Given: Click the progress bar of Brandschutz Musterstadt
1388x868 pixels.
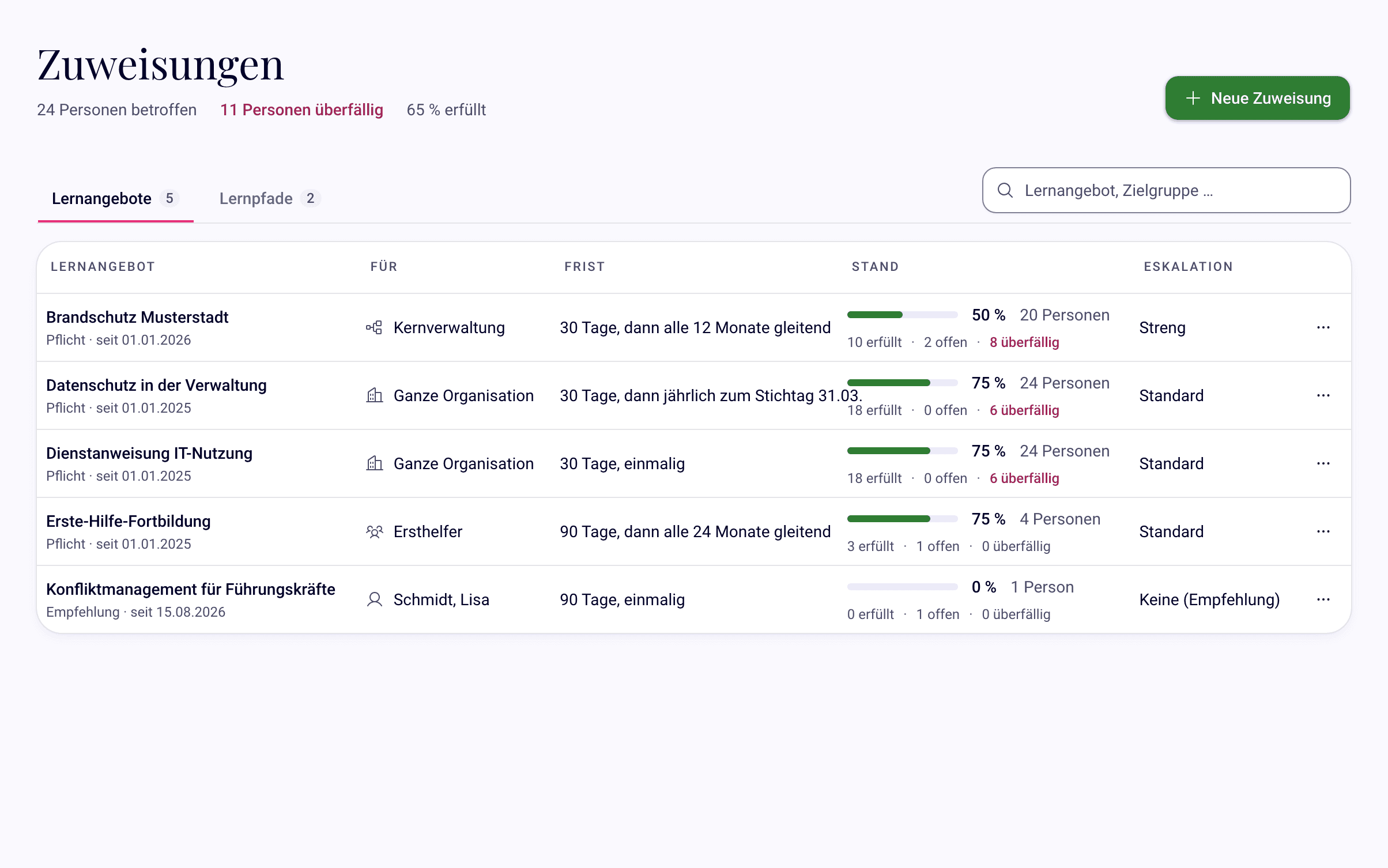Looking at the screenshot, I should pyautogui.click(x=902, y=315).
